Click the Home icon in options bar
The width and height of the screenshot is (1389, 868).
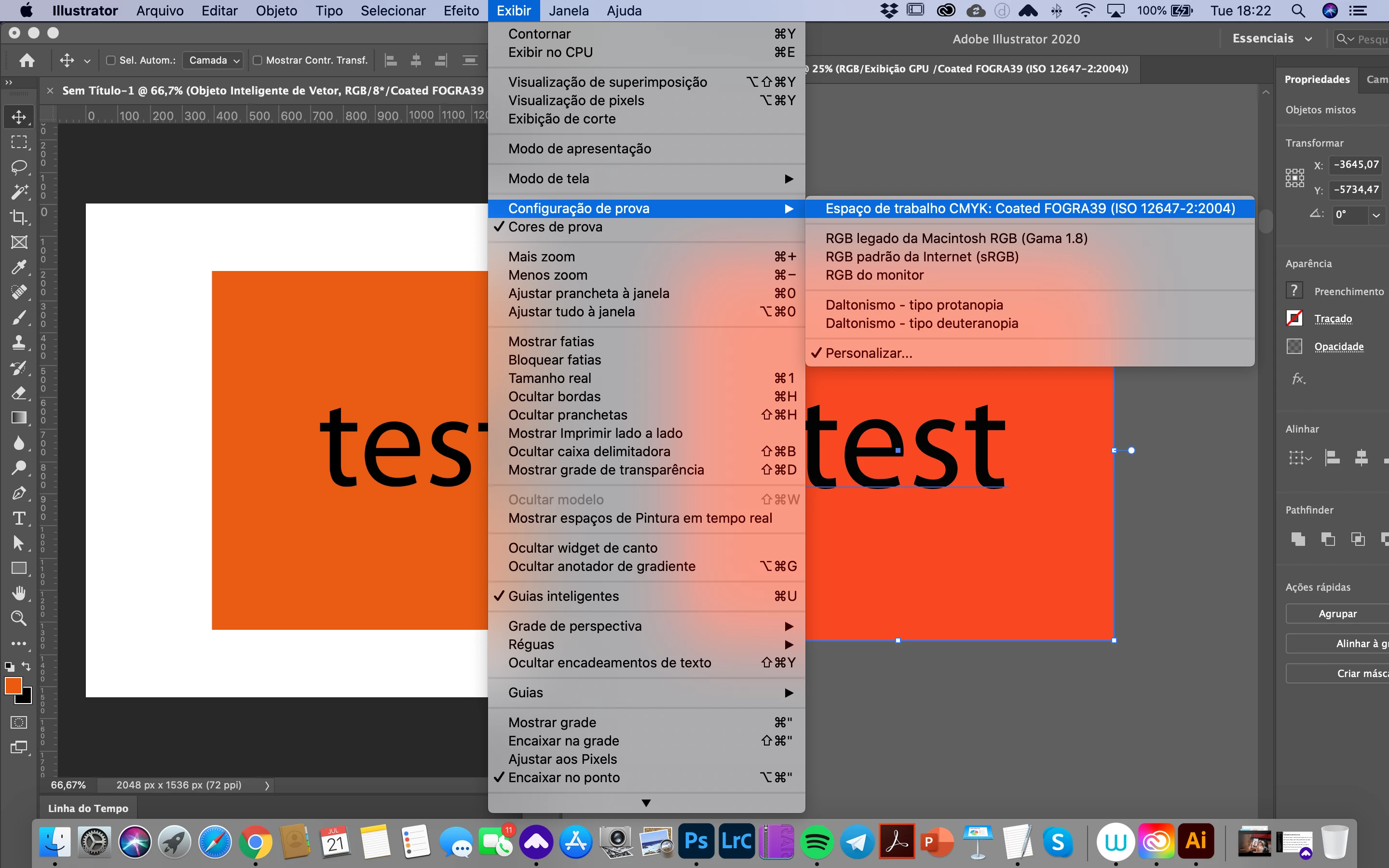point(27,60)
